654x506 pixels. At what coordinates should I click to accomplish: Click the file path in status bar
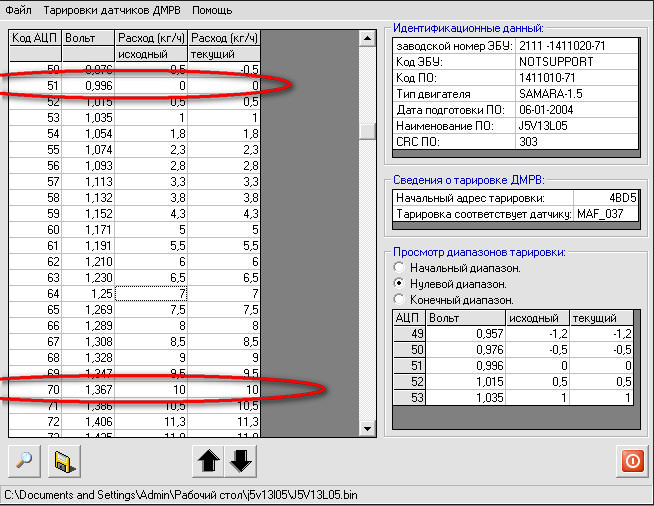tap(181, 495)
